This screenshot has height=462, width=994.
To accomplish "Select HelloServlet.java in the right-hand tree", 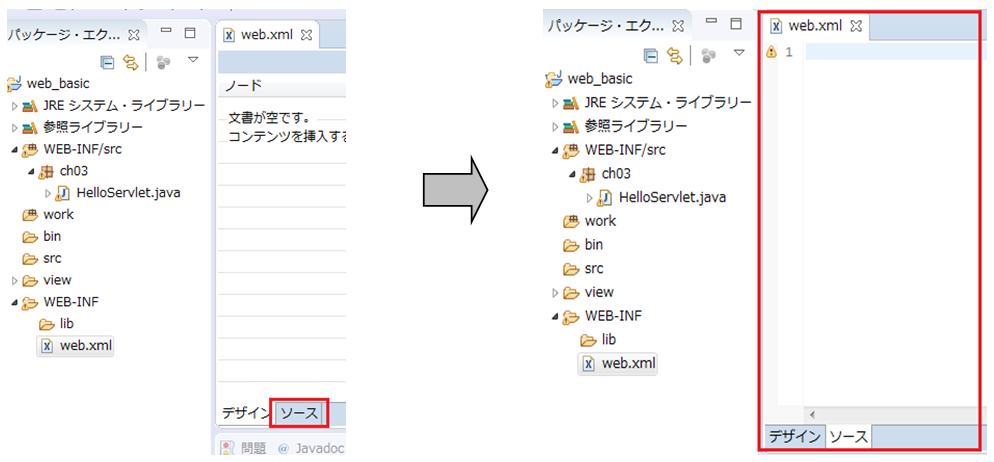I will point(671,197).
